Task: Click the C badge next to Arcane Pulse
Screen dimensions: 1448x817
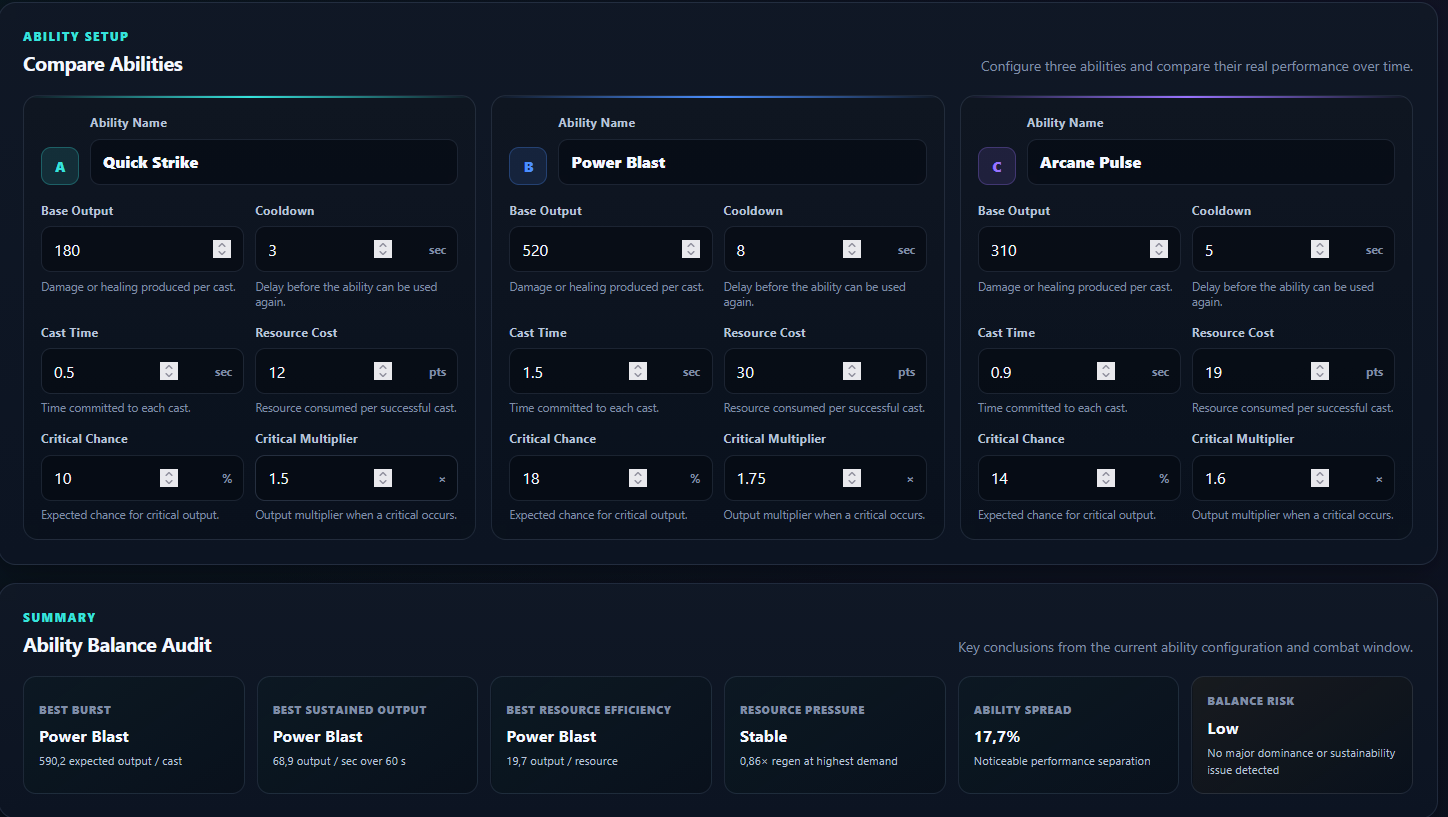Action: click(x=996, y=166)
